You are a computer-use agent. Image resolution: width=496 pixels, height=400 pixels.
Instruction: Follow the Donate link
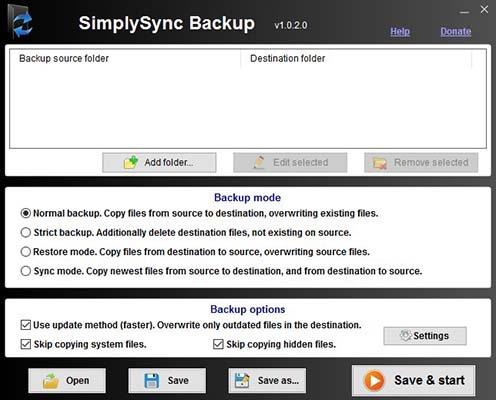[456, 32]
